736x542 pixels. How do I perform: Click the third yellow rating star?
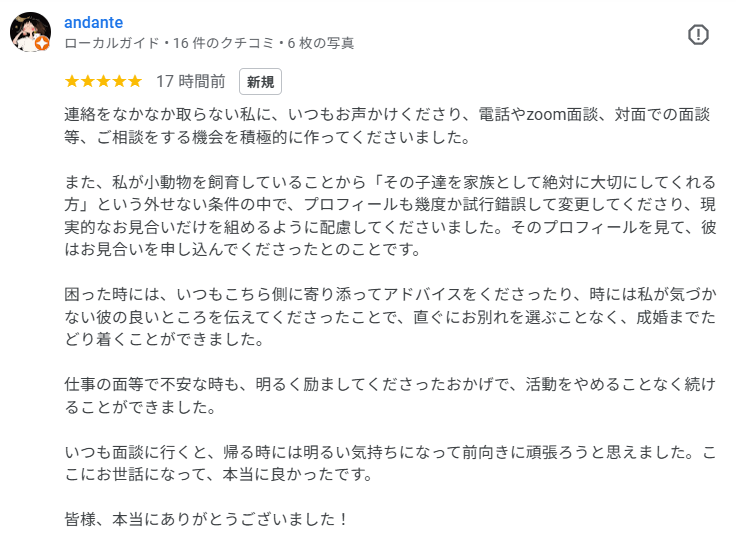coord(103,81)
